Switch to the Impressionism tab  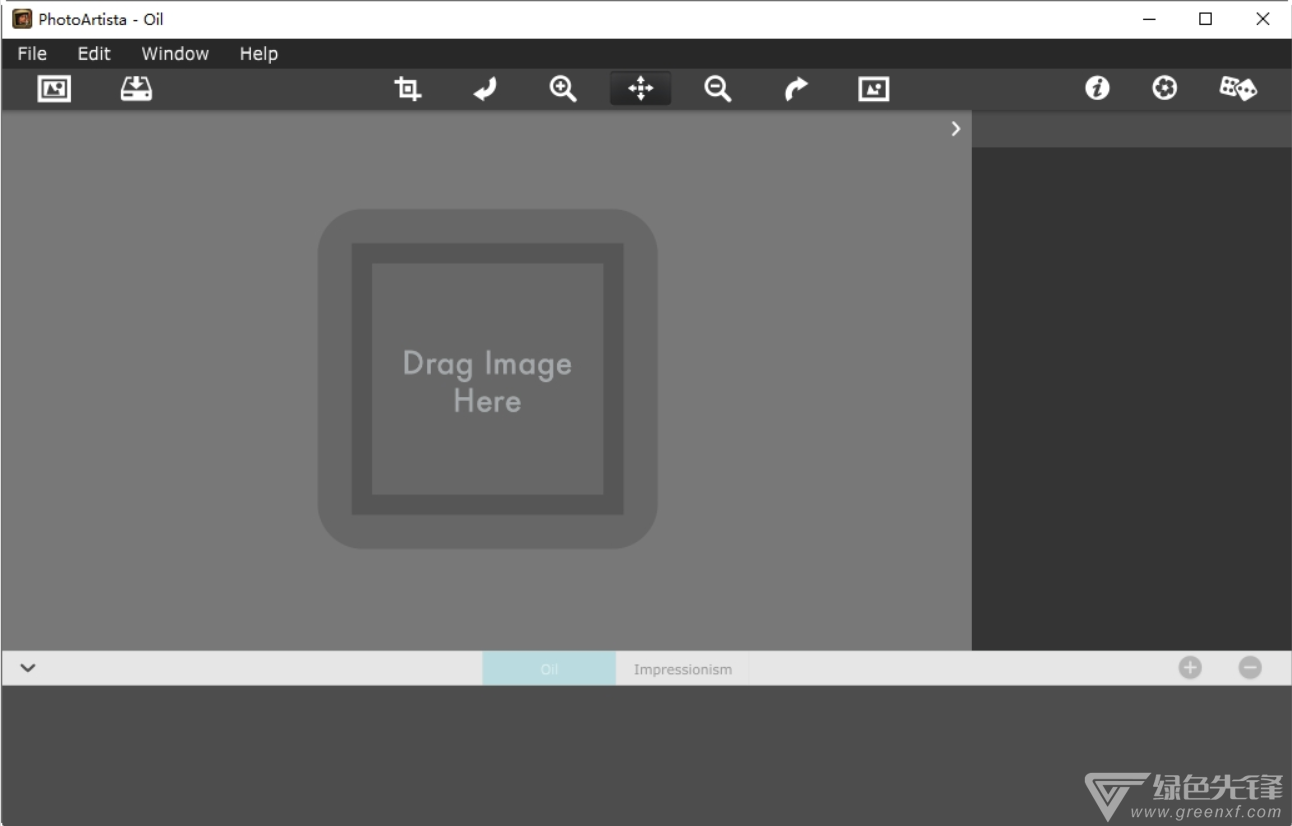(x=683, y=669)
